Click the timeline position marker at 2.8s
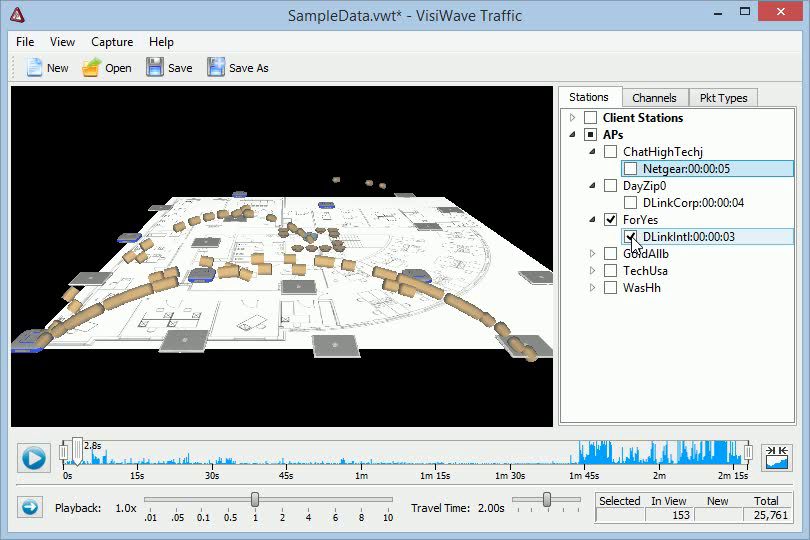Viewport: 810px width, 540px height. coord(77,451)
